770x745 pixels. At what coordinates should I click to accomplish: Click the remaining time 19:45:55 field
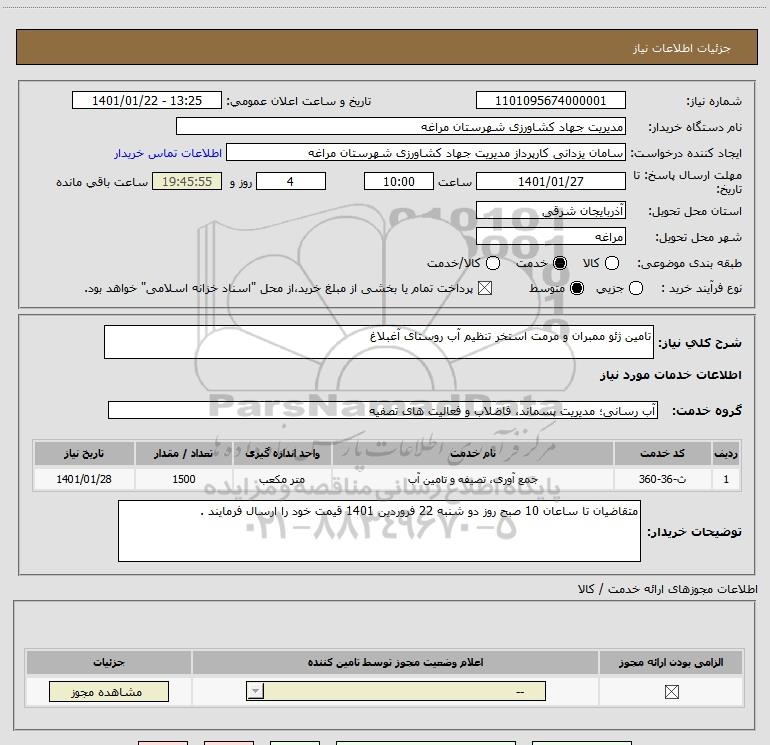[187, 181]
